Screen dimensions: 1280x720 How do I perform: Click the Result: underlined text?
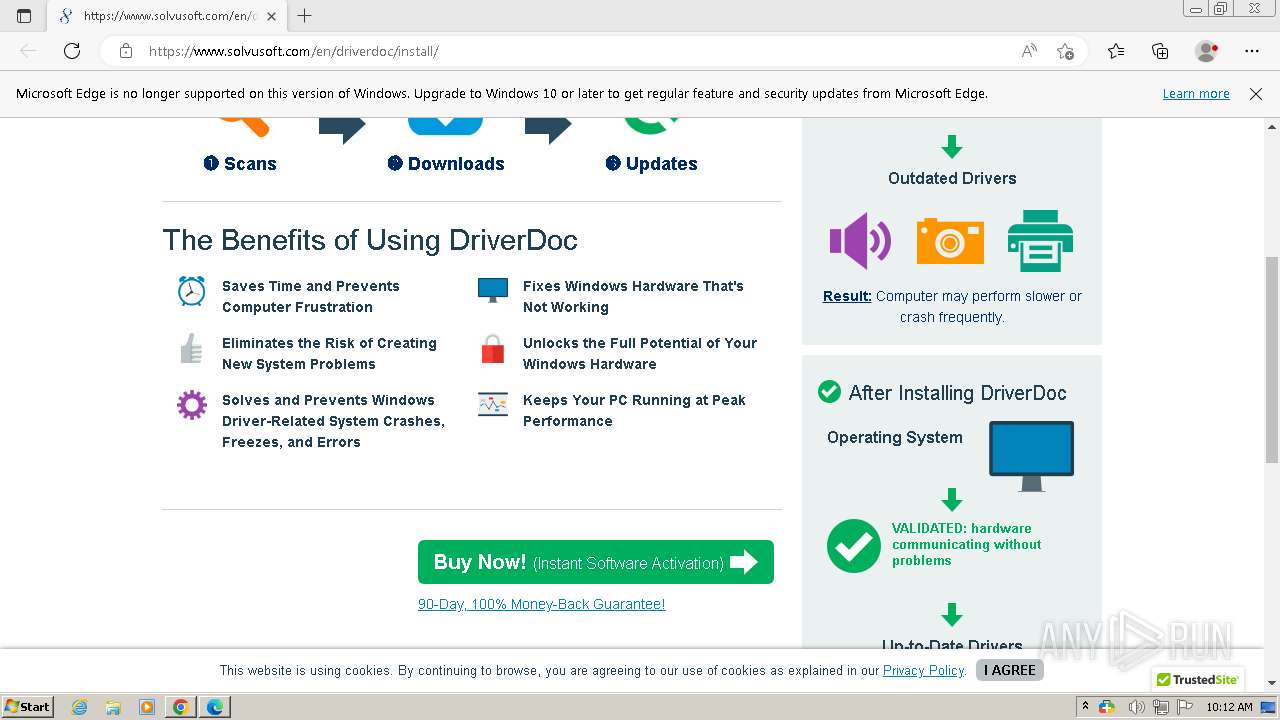[x=847, y=296]
